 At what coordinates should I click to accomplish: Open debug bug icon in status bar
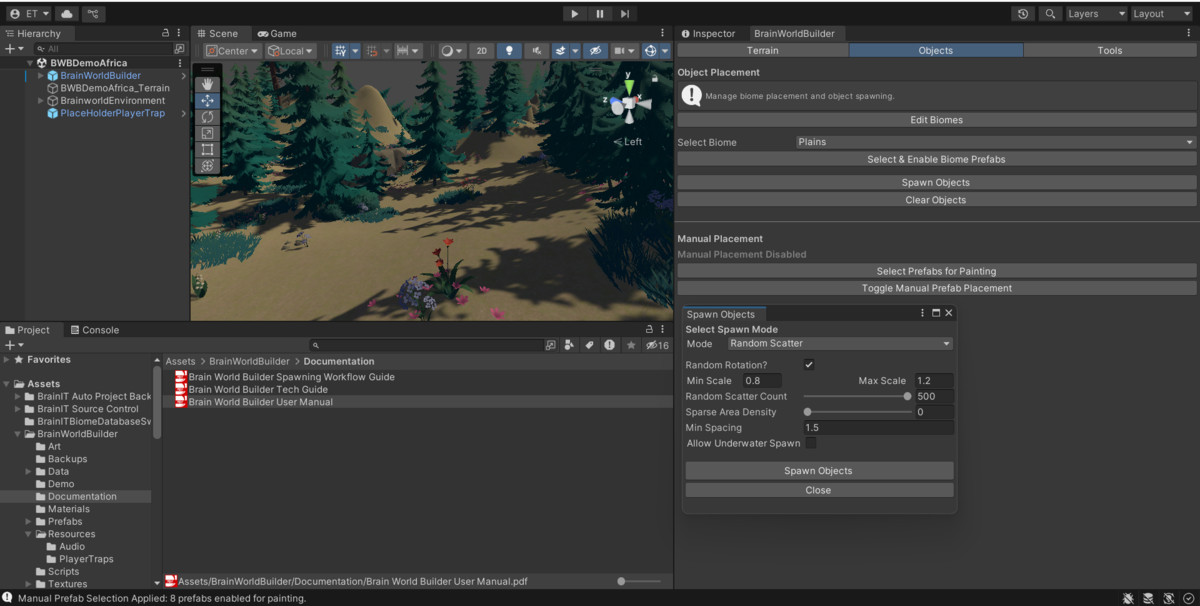(x=1129, y=598)
